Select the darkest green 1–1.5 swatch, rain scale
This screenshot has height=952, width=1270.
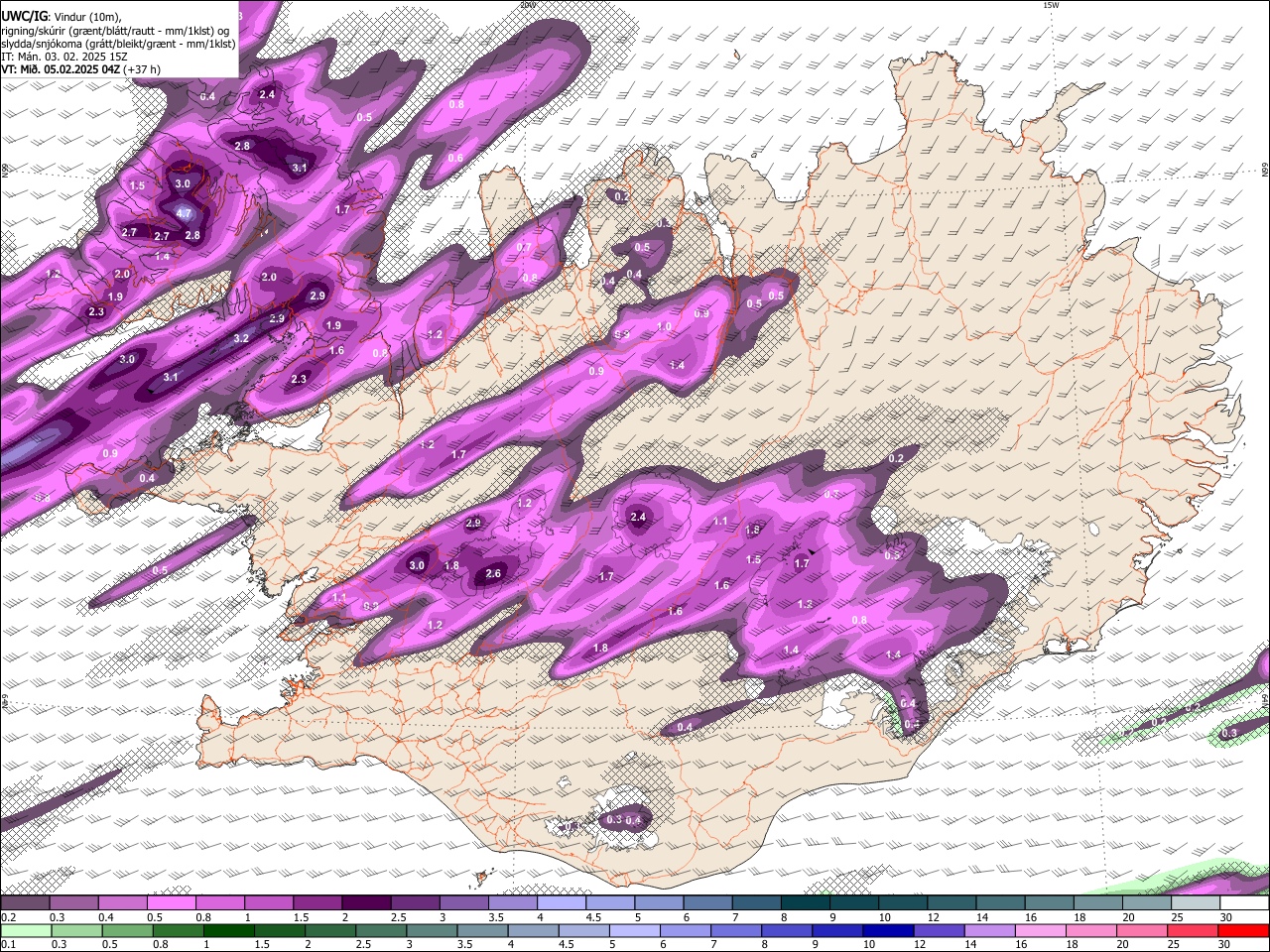[228, 931]
